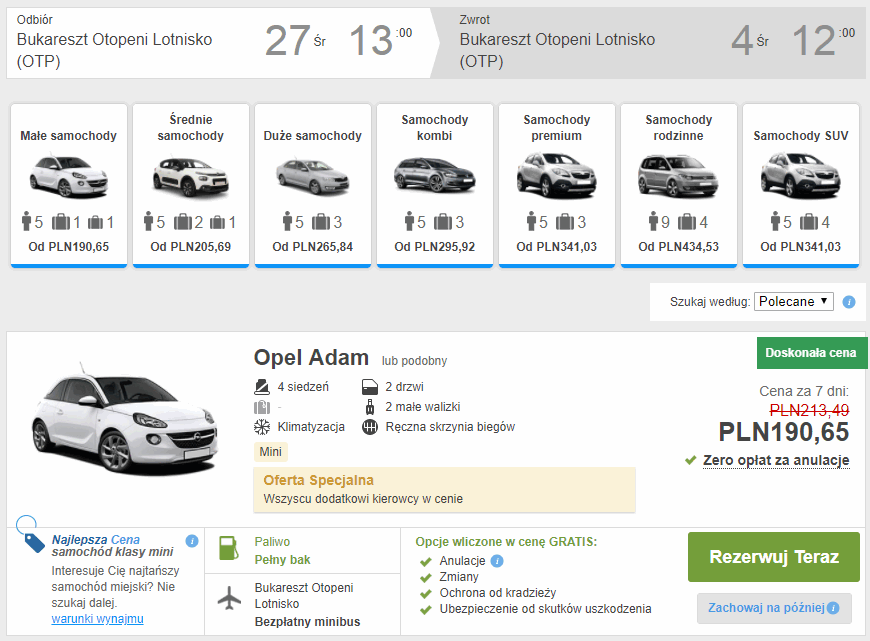This screenshot has height=641, width=870.
Task: Click the manual gearbox icon
Action: click(370, 427)
